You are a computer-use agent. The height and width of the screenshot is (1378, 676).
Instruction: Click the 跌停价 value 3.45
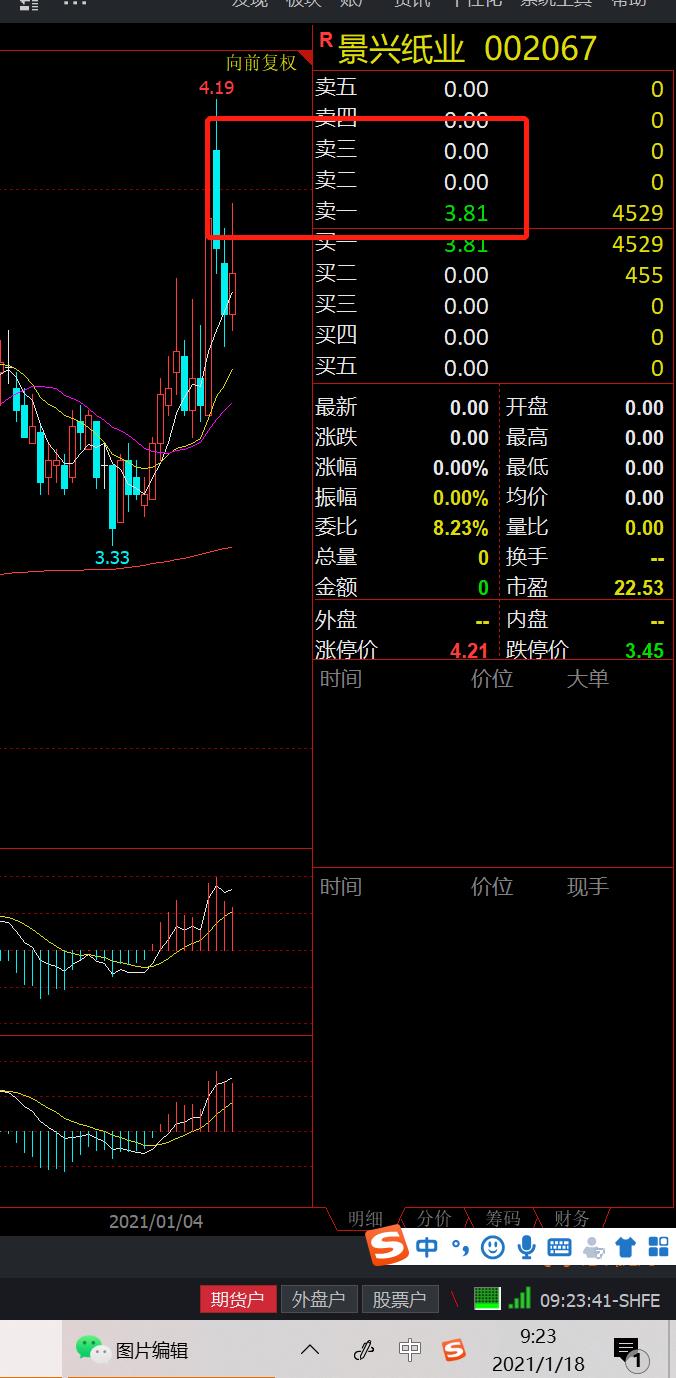pos(644,650)
